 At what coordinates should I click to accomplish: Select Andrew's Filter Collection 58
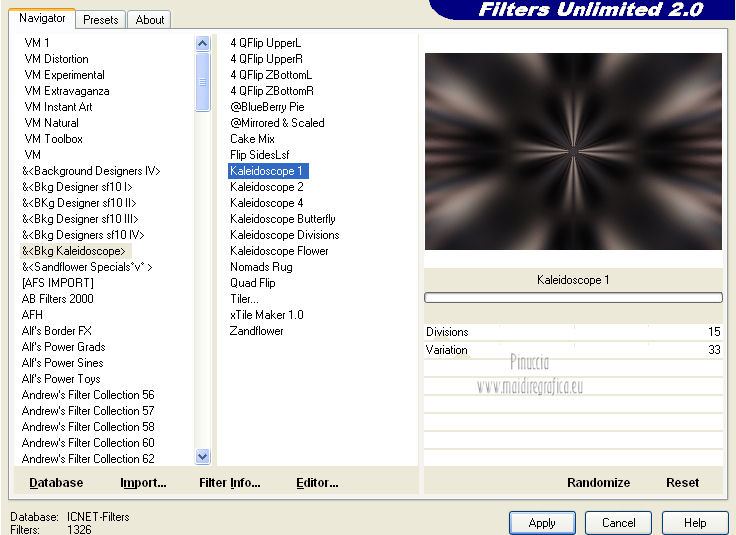88,426
